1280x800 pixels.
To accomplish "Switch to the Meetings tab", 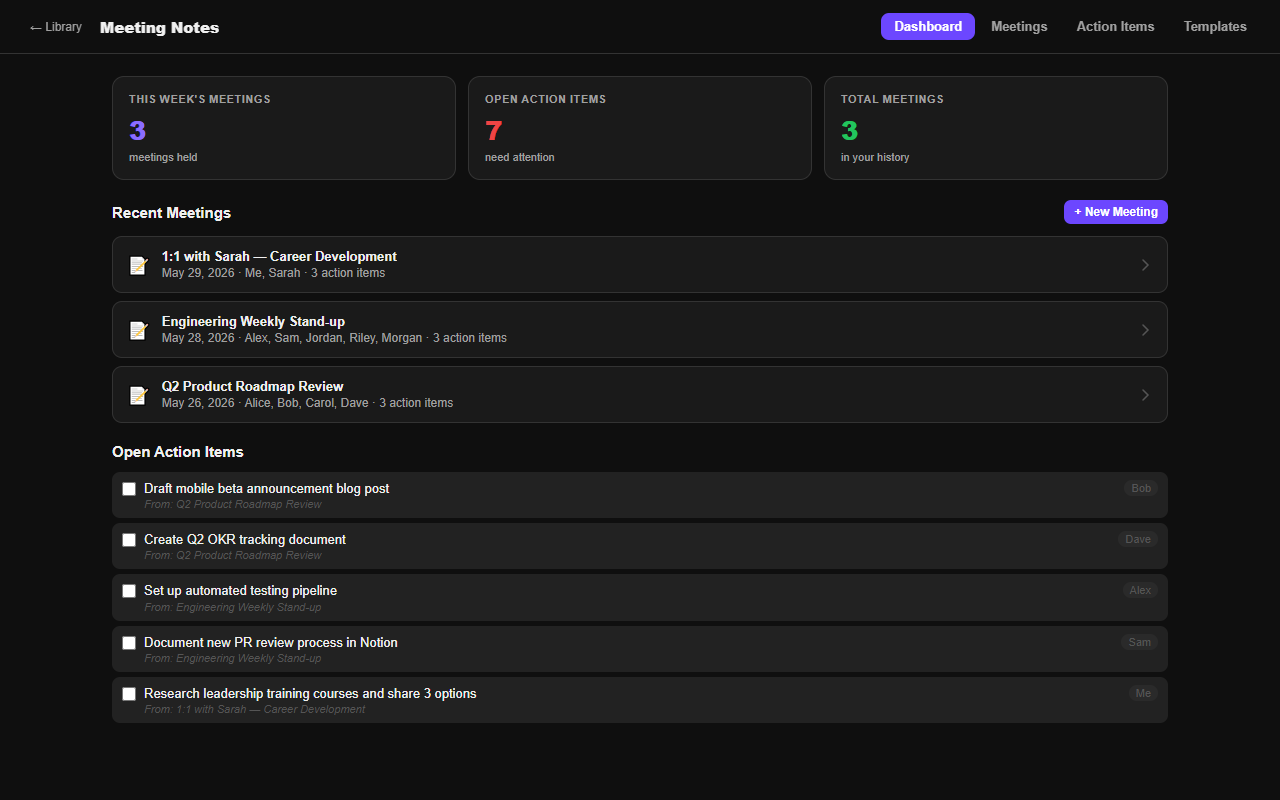I will 1019,27.
